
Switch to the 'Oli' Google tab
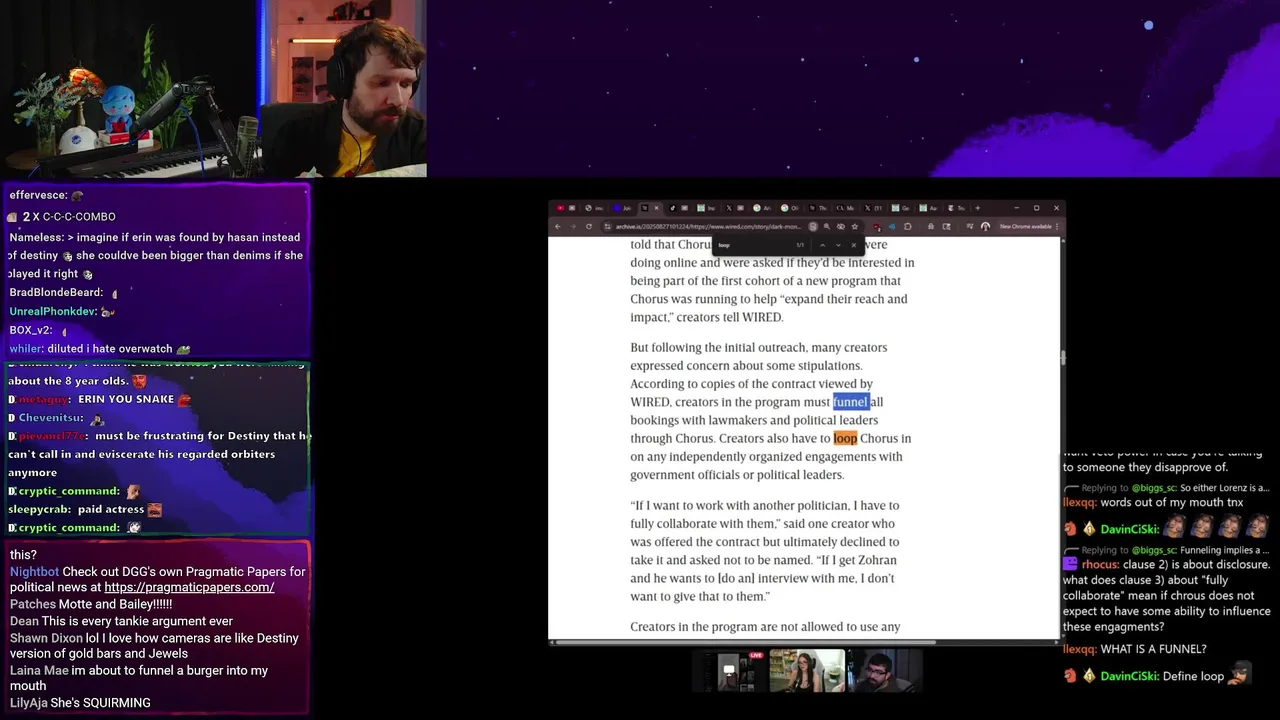[789, 208]
